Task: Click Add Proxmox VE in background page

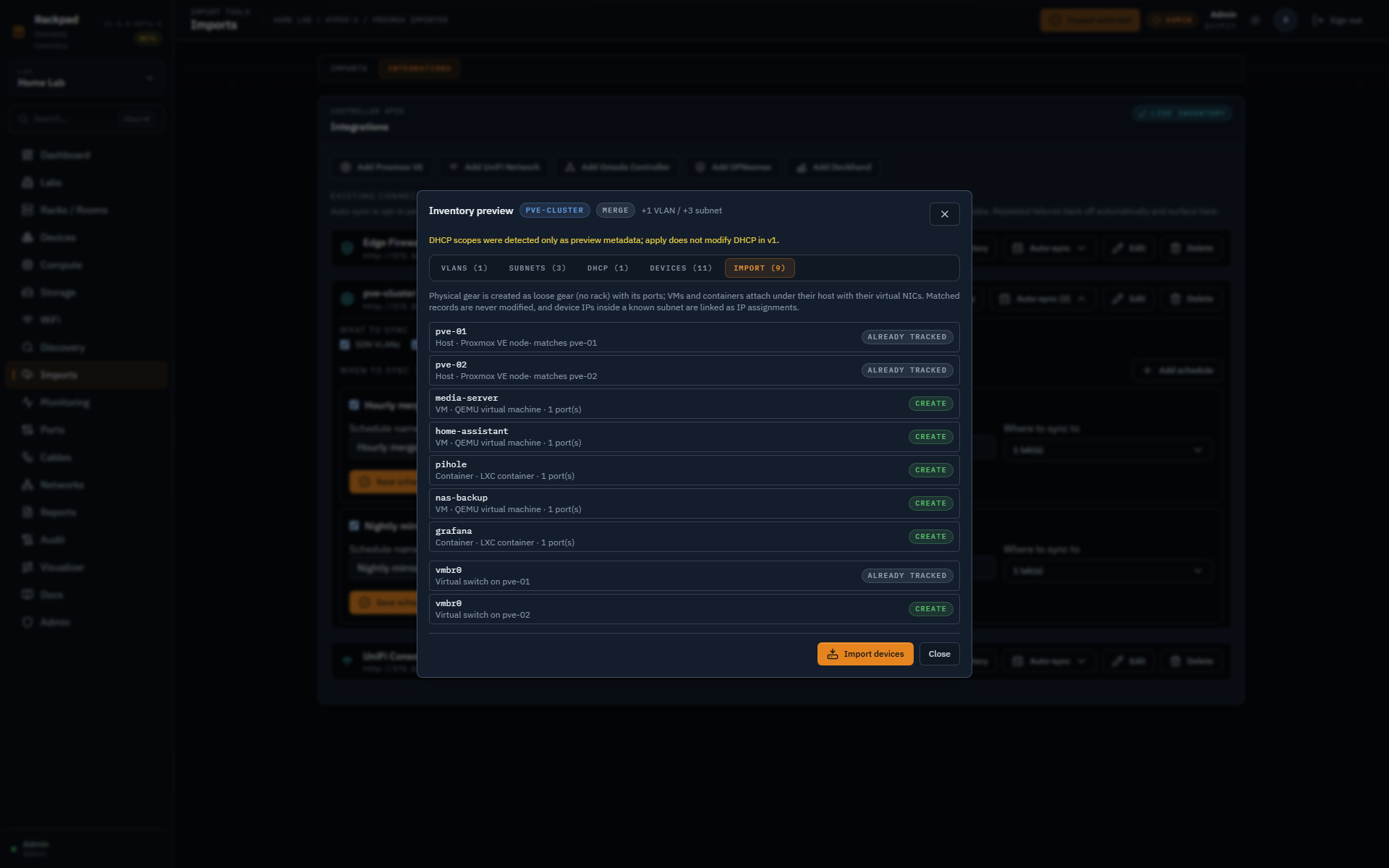Action: pyautogui.click(x=382, y=167)
